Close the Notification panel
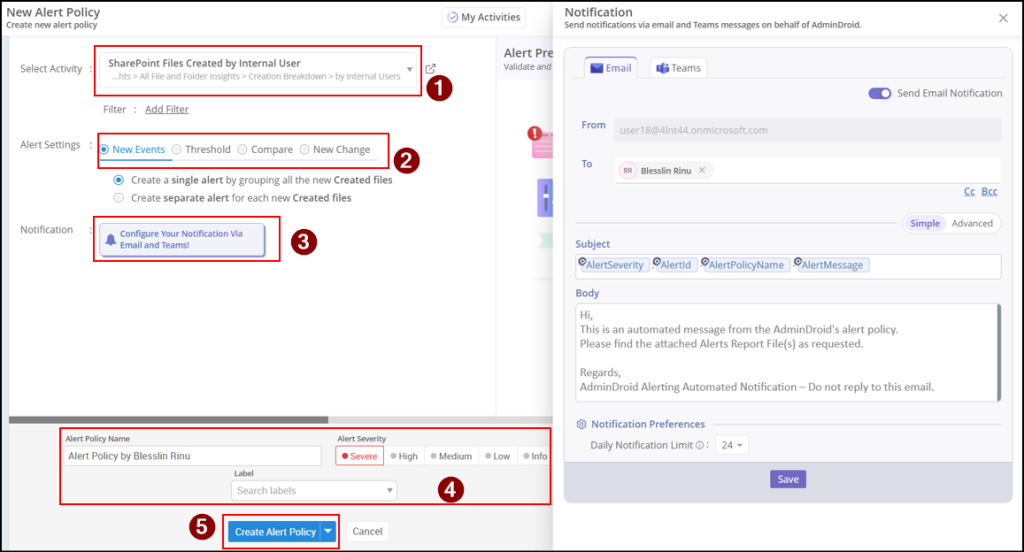The height and width of the screenshot is (552, 1024). pos(1003,18)
